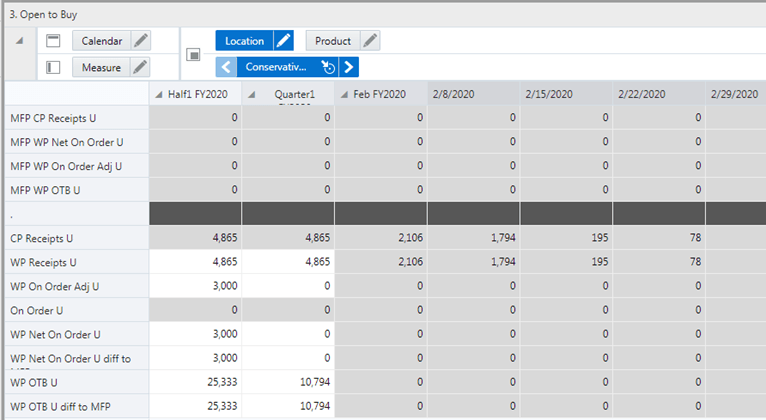Select the On Order U row label

coord(77,310)
